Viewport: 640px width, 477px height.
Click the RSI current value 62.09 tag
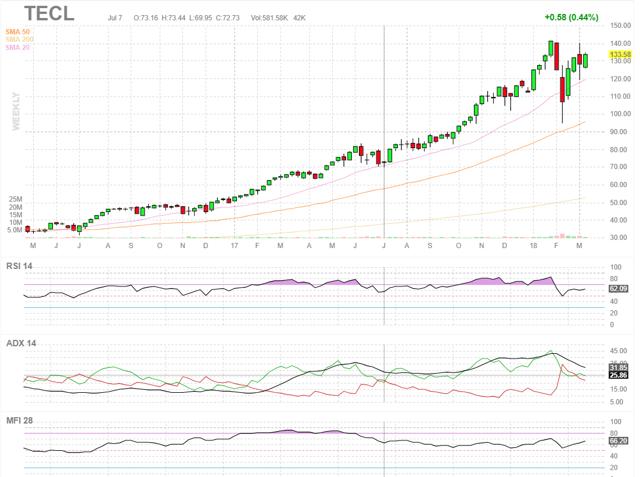pos(618,288)
